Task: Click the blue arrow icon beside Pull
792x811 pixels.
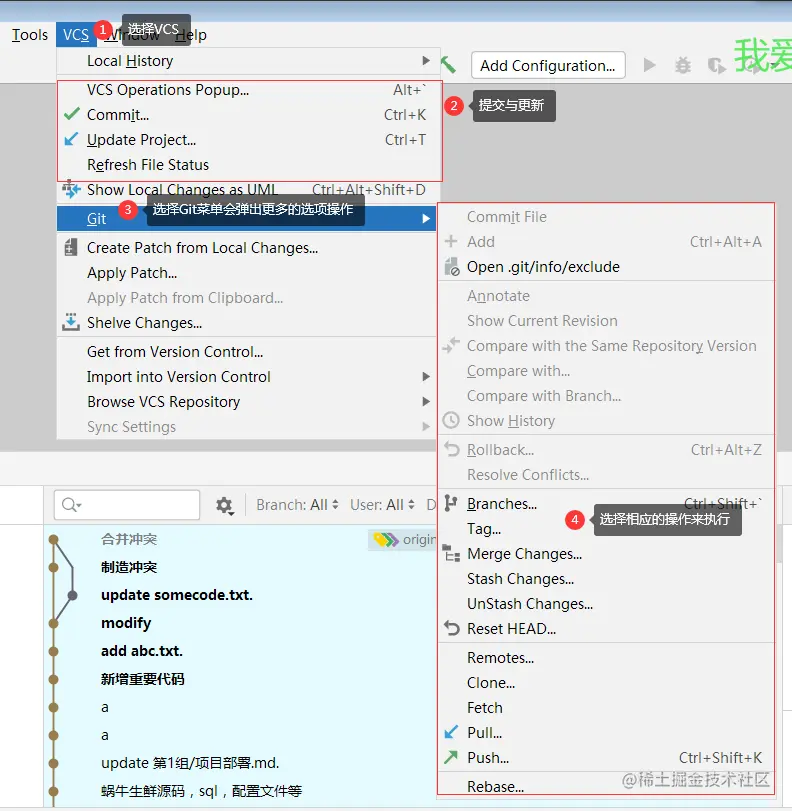Action: click(451, 732)
